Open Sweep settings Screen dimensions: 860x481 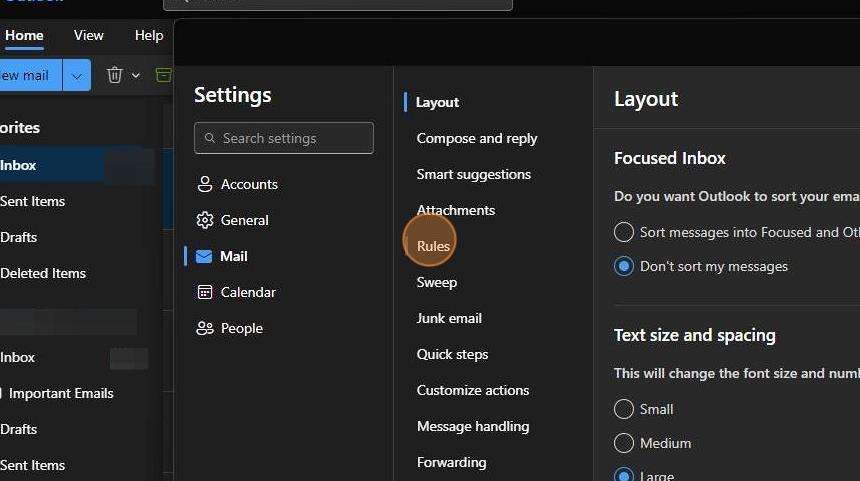(x=437, y=282)
